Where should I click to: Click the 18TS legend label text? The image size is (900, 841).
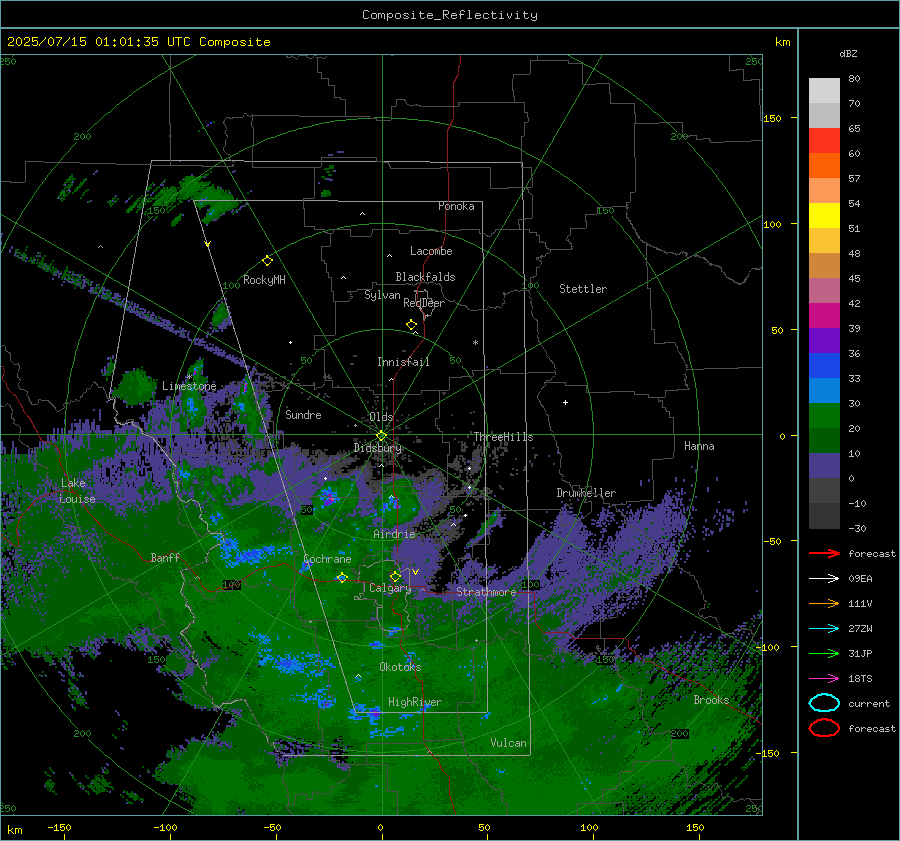(x=860, y=679)
